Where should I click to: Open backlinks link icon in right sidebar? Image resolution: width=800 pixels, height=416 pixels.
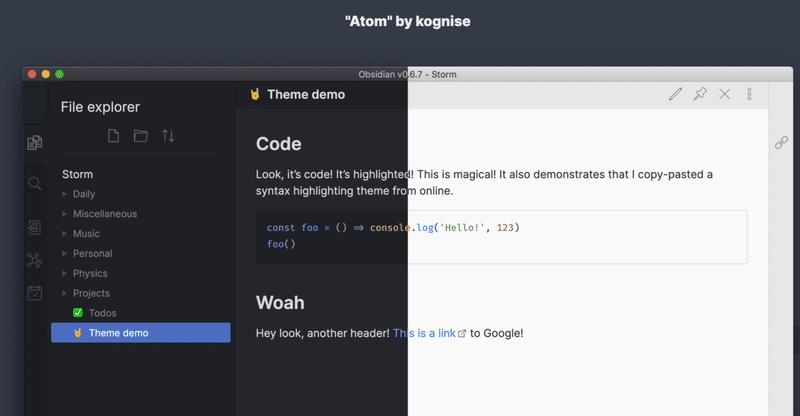coord(782,142)
